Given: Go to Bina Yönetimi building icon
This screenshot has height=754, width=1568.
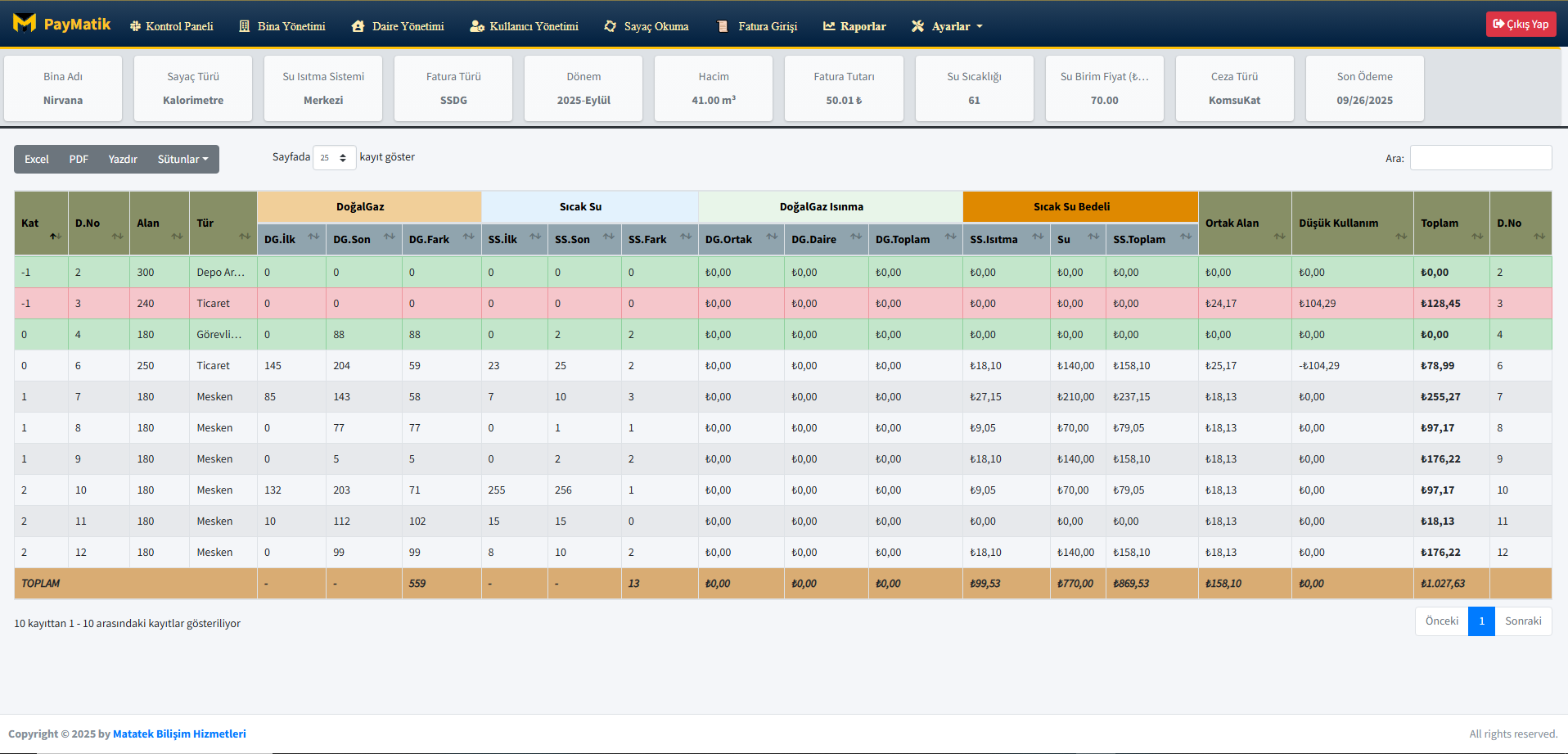Looking at the screenshot, I should [x=244, y=26].
